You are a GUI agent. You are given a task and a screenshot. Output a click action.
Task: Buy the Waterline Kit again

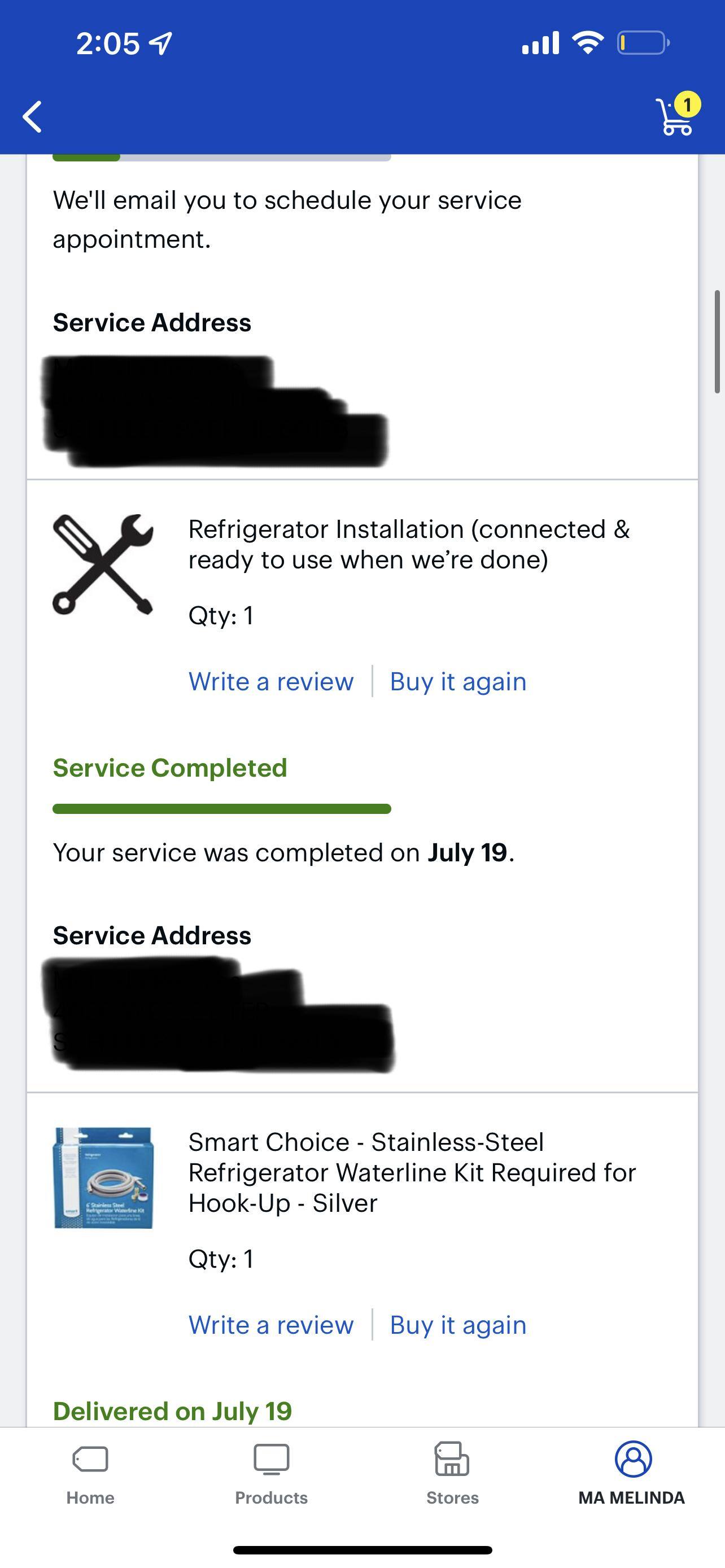pos(458,1325)
